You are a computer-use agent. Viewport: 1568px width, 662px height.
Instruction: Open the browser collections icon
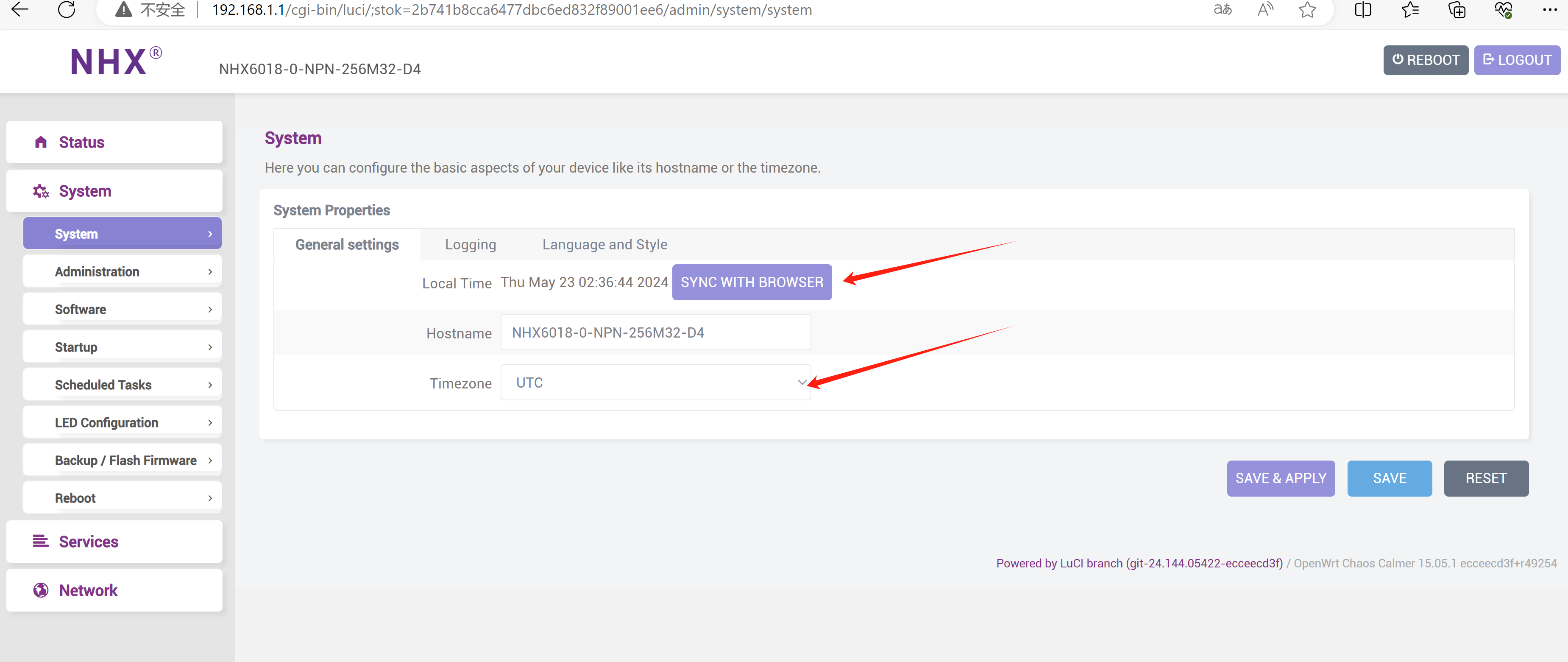click(1457, 10)
